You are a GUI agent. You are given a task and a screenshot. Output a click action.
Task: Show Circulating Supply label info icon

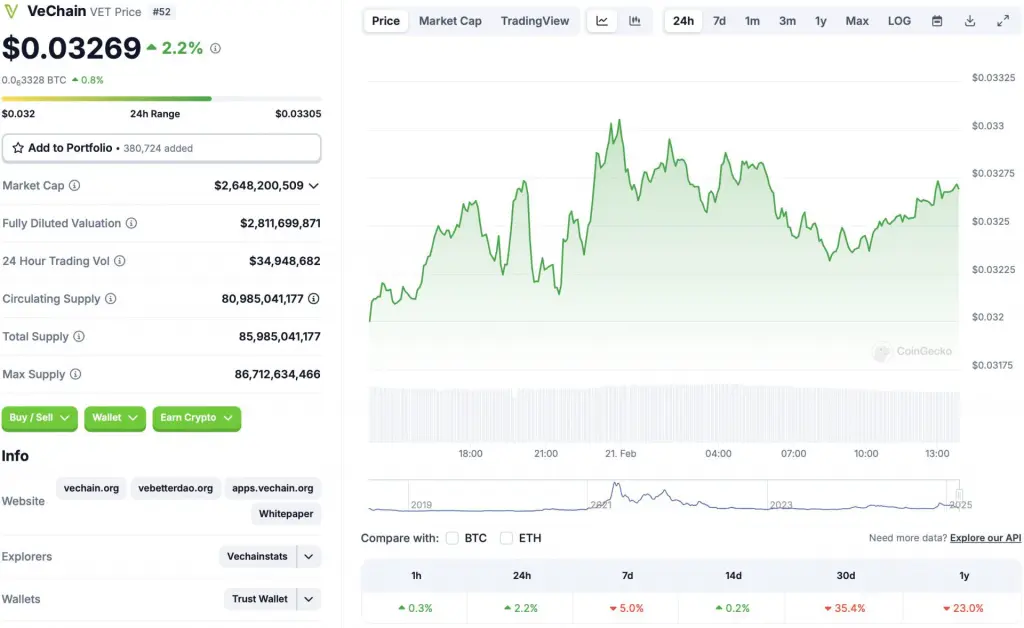[x=110, y=299]
